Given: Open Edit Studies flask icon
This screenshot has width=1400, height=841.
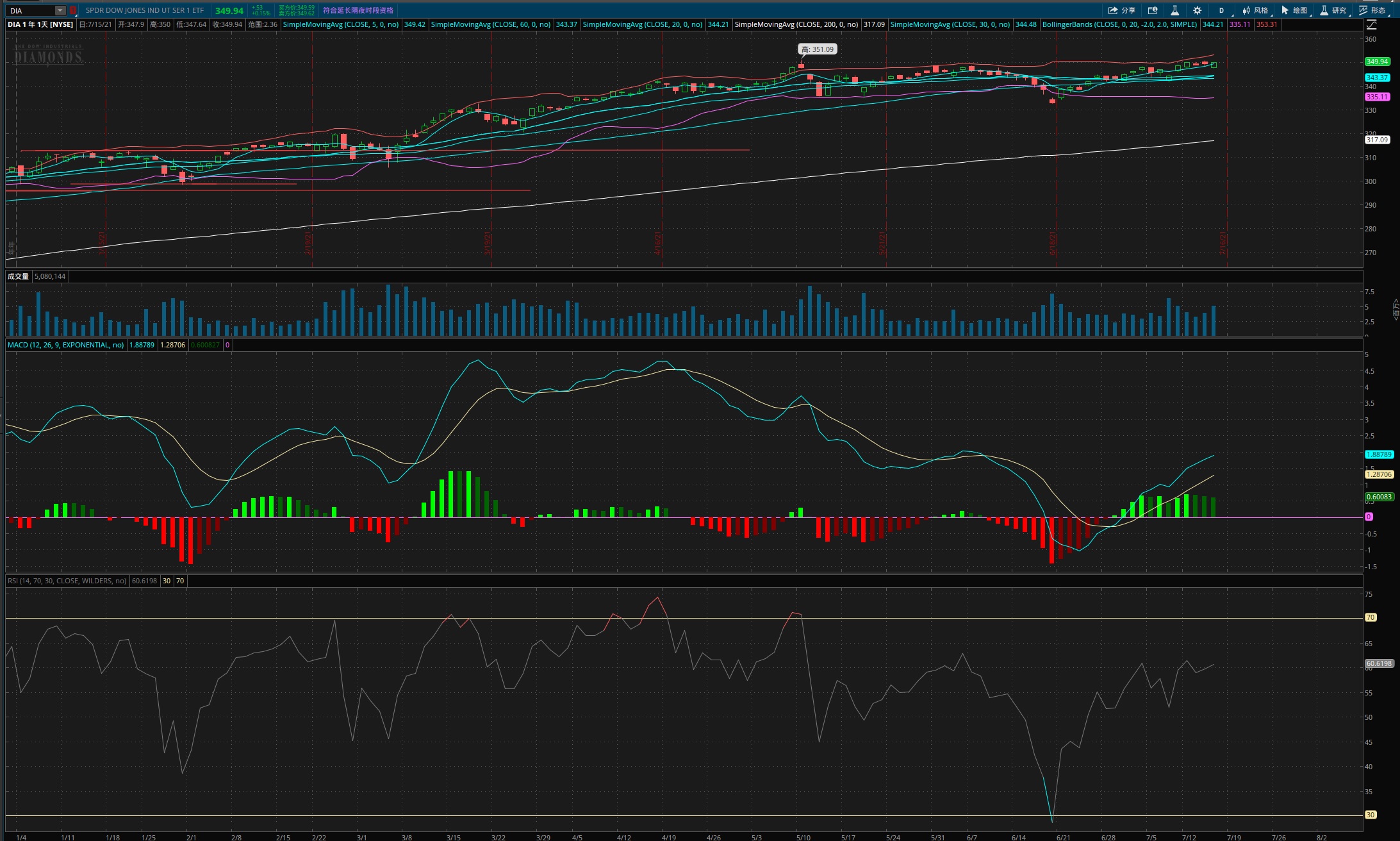Looking at the screenshot, I should pyautogui.click(x=1174, y=10).
